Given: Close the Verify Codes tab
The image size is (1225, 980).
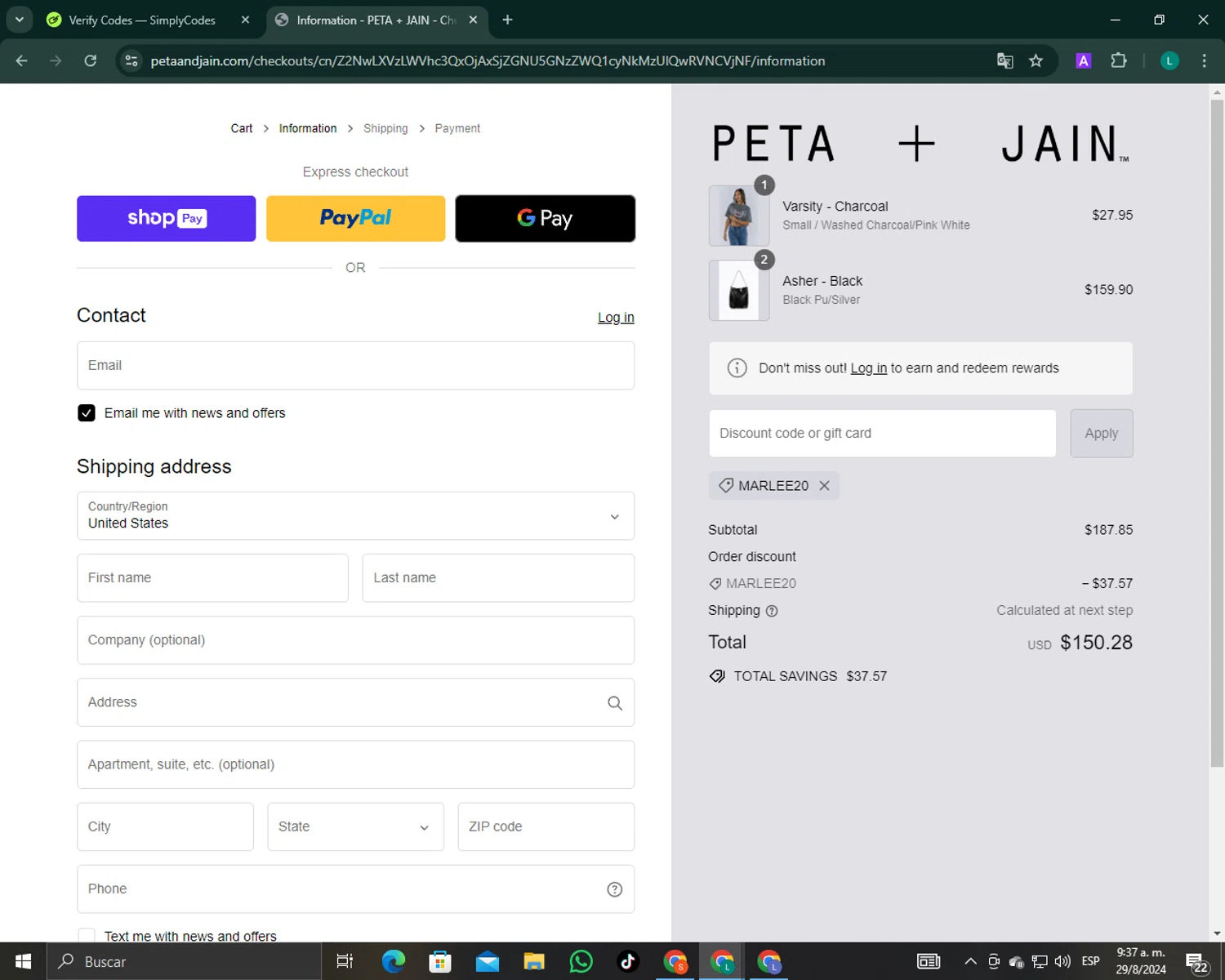Looking at the screenshot, I should coord(245,20).
